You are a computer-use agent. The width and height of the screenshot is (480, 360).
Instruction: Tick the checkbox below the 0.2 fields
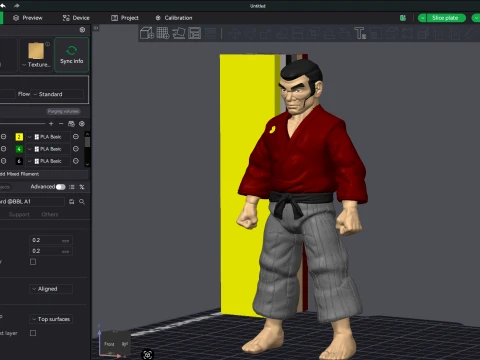click(x=33, y=262)
